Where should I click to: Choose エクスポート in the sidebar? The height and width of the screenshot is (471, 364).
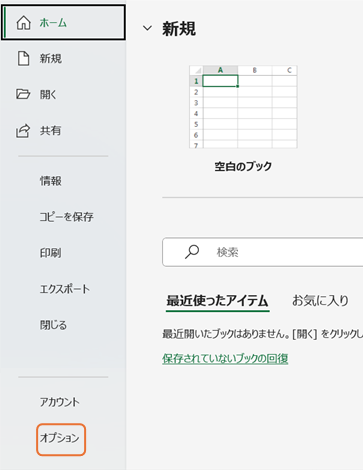(x=65, y=289)
